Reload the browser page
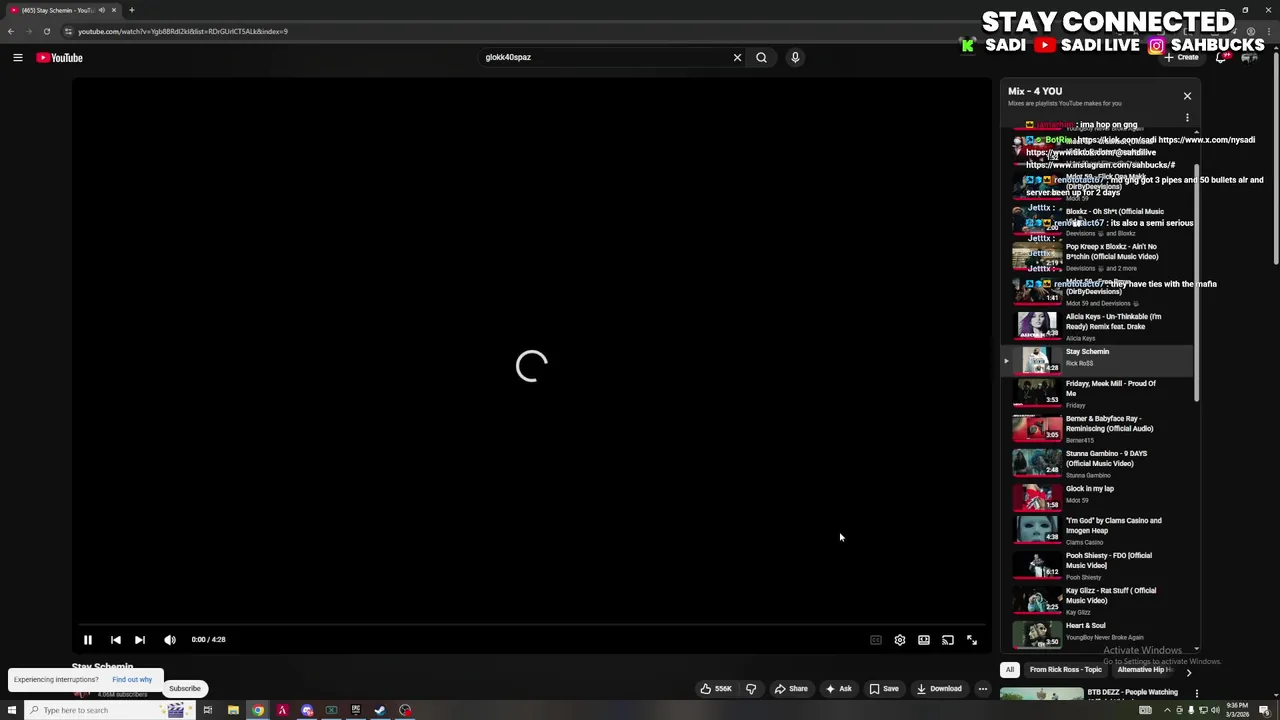The height and width of the screenshot is (720, 1280). (x=46, y=31)
